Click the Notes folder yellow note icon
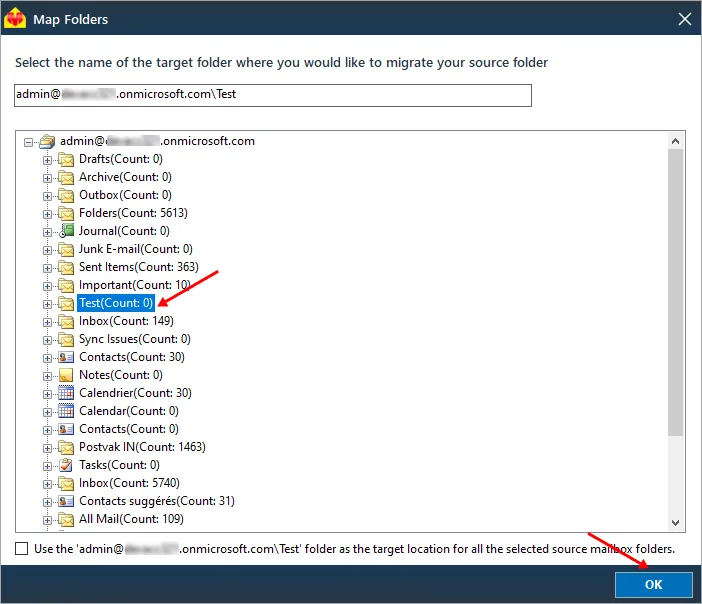Viewport: 702px width, 604px height. (66, 375)
